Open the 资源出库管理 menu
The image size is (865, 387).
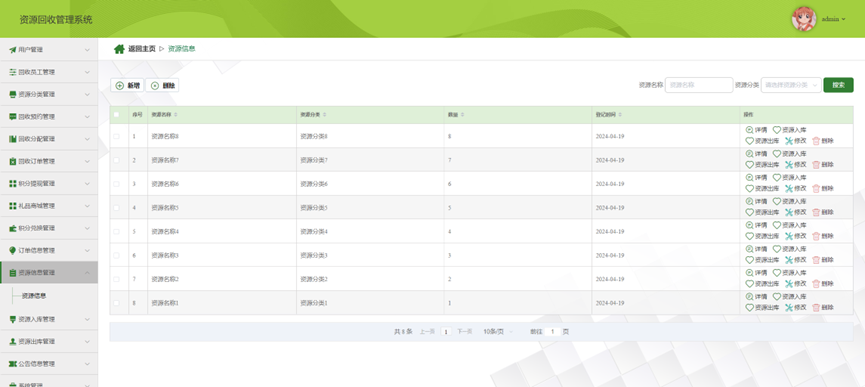(x=49, y=342)
